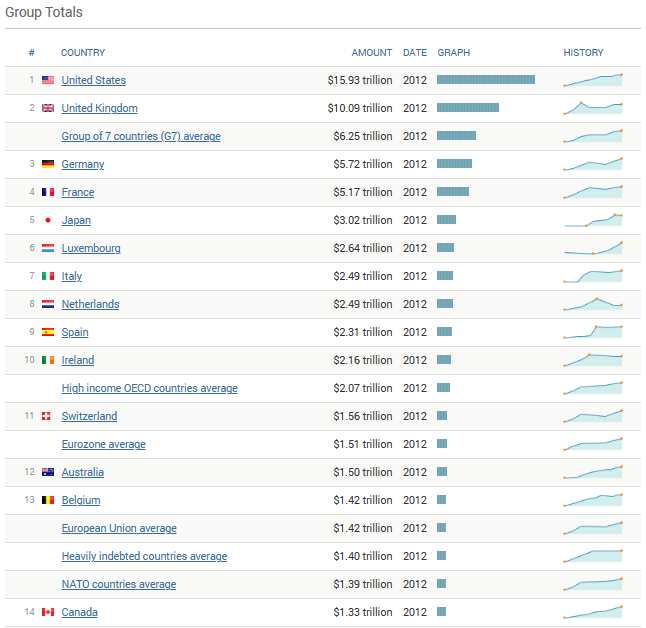Click the $2.07 trillion amount
This screenshot has height=628, width=646.
(363, 388)
